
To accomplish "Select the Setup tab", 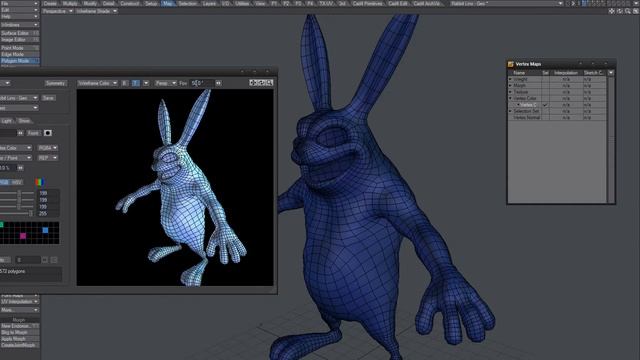I will pos(151,3).
